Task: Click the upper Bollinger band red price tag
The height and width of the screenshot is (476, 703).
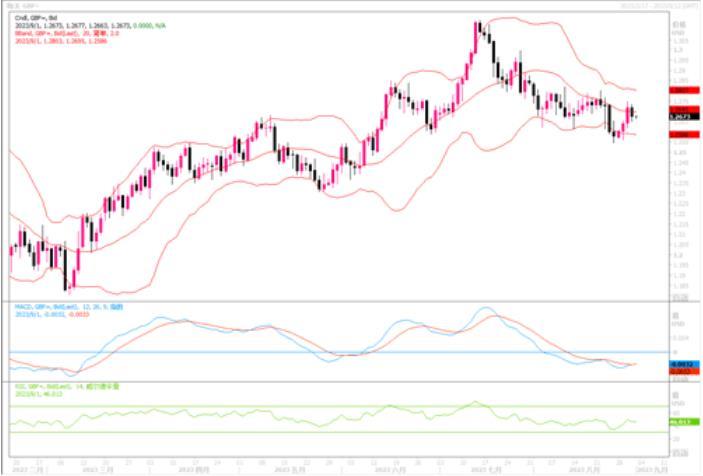Action: 649,90
